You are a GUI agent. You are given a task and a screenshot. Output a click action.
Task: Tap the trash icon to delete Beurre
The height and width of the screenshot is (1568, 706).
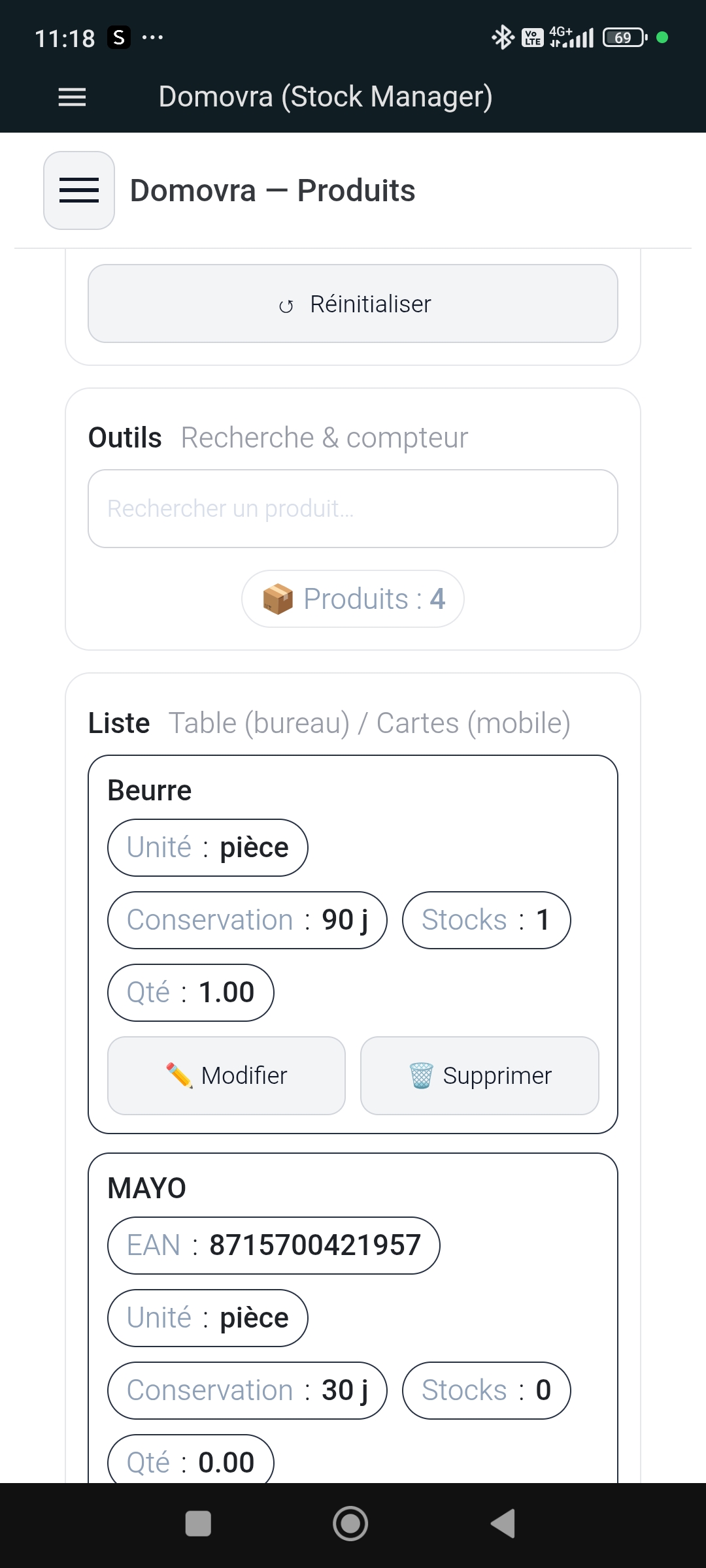[421, 1075]
